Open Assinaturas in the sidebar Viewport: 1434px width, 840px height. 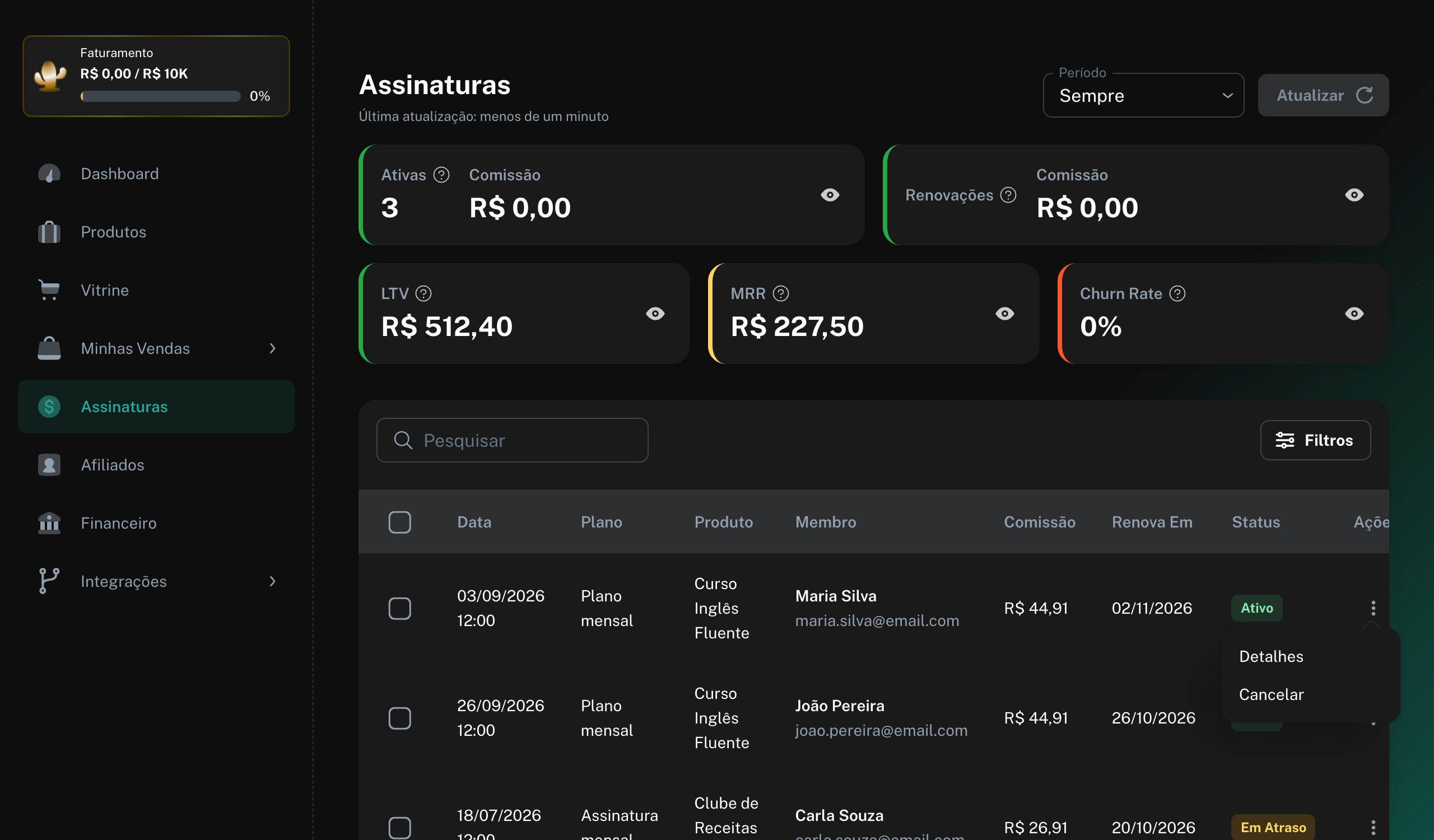point(156,407)
